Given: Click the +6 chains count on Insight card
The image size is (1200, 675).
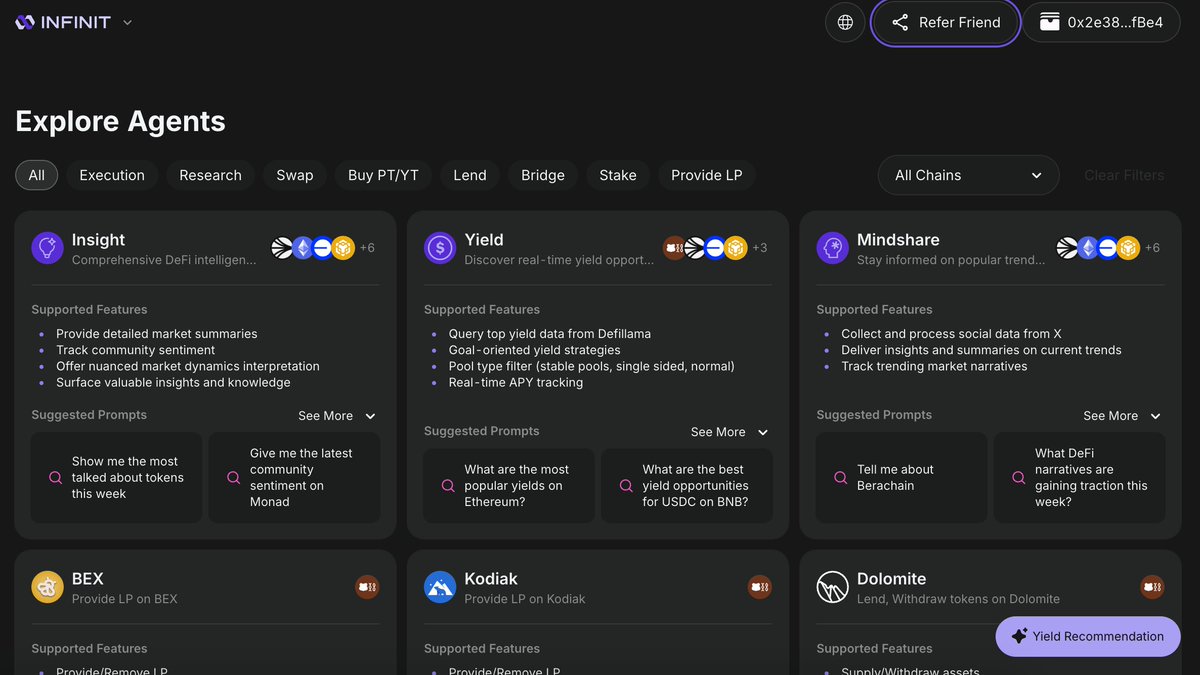Looking at the screenshot, I should 367,248.
